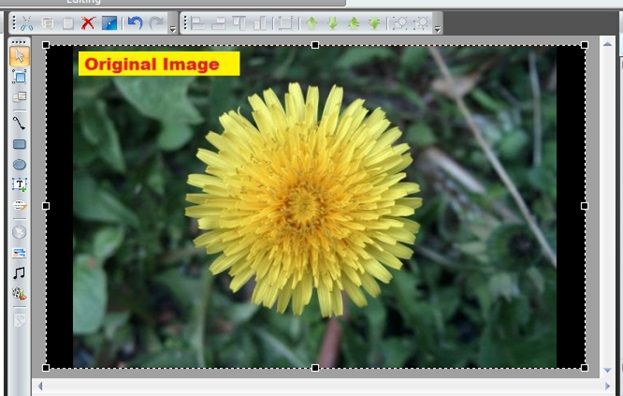This screenshot has height=396, width=623.
Task: Click the horizontal scrollbar right arrow
Action: 607,386
